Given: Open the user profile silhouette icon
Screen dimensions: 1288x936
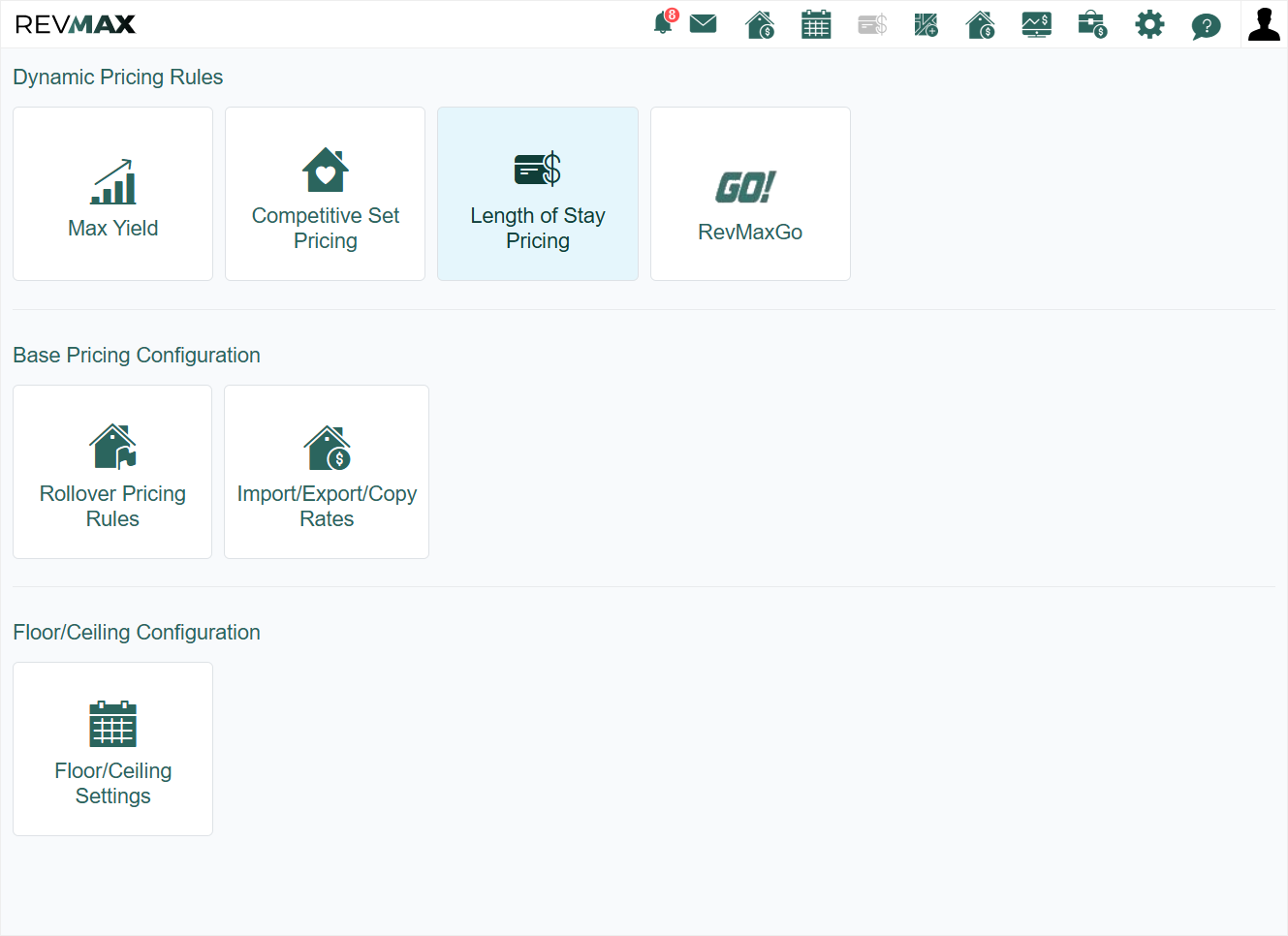Looking at the screenshot, I should coord(1264,24).
